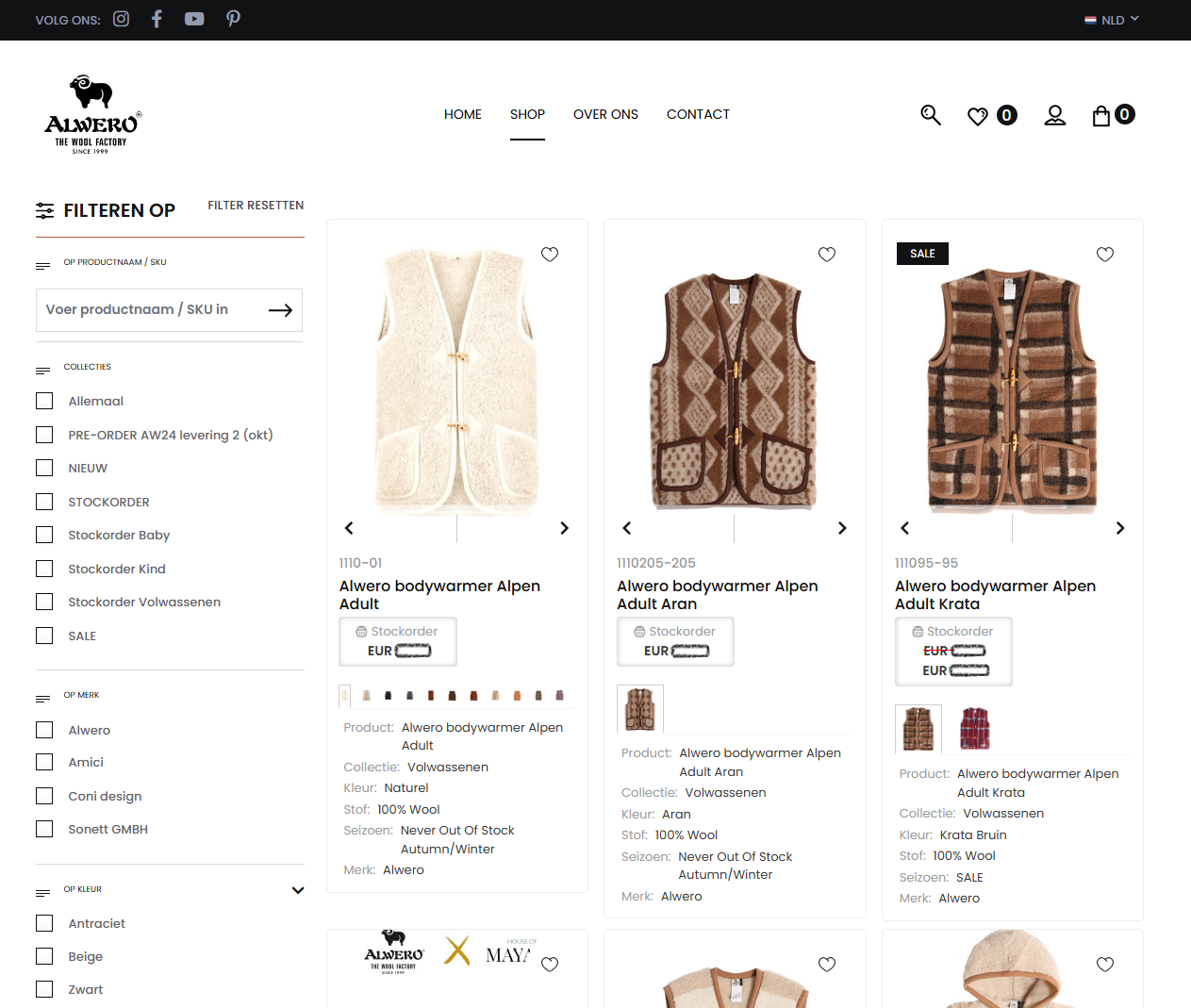Click the FILTER RESETTEN link
The height and width of the screenshot is (1008, 1191).
pyautogui.click(x=256, y=205)
